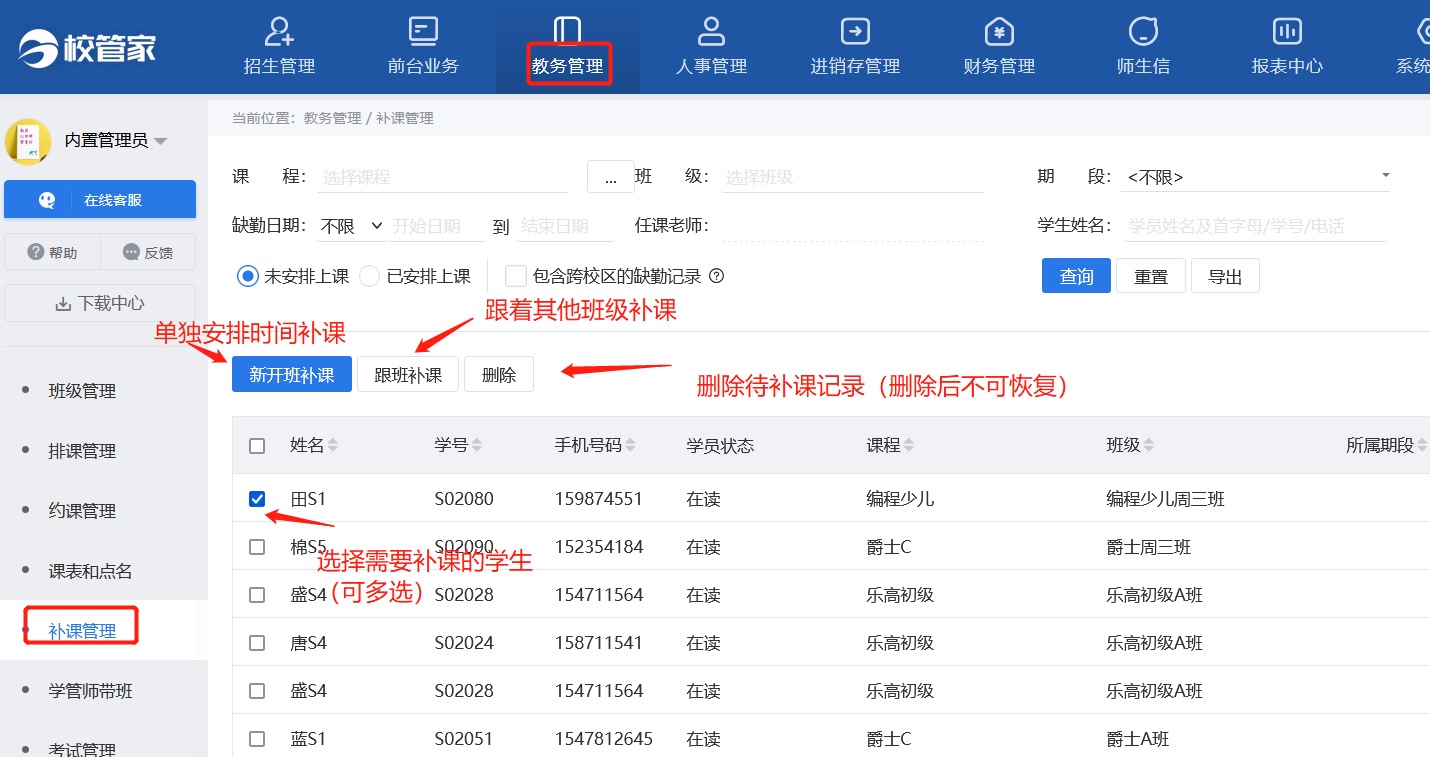Click the 内置管理员 avatar picture
Screen dimensions: 1430x757
click(28, 141)
